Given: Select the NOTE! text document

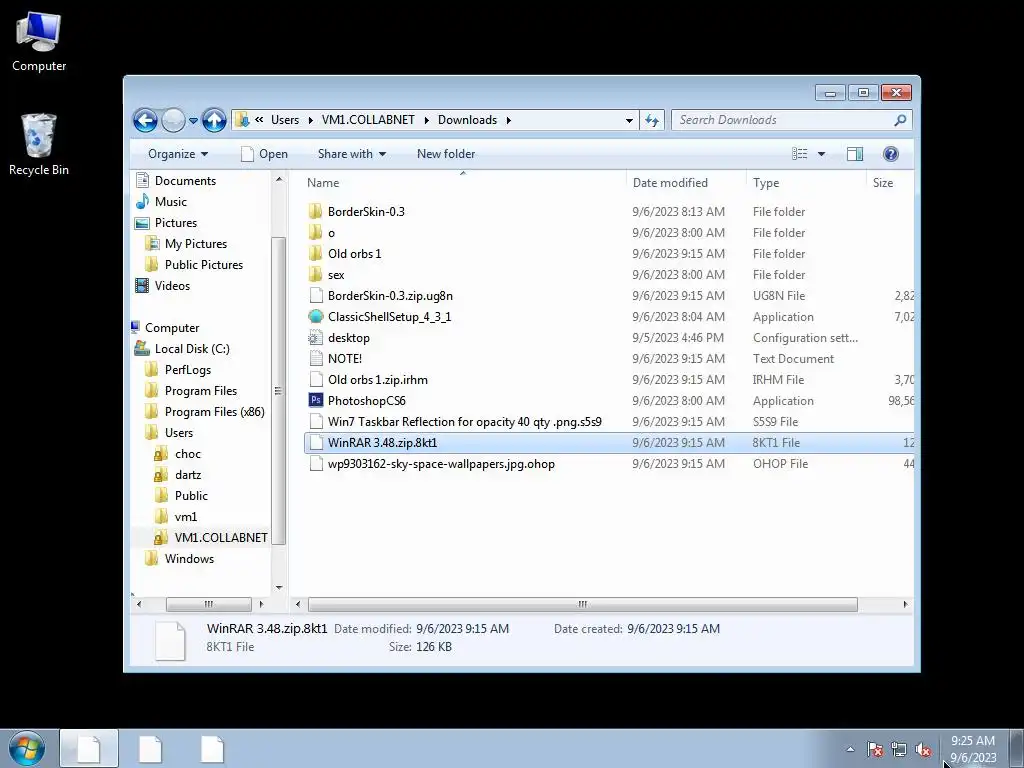Looking at the screenshot, I should click(344, 359).
